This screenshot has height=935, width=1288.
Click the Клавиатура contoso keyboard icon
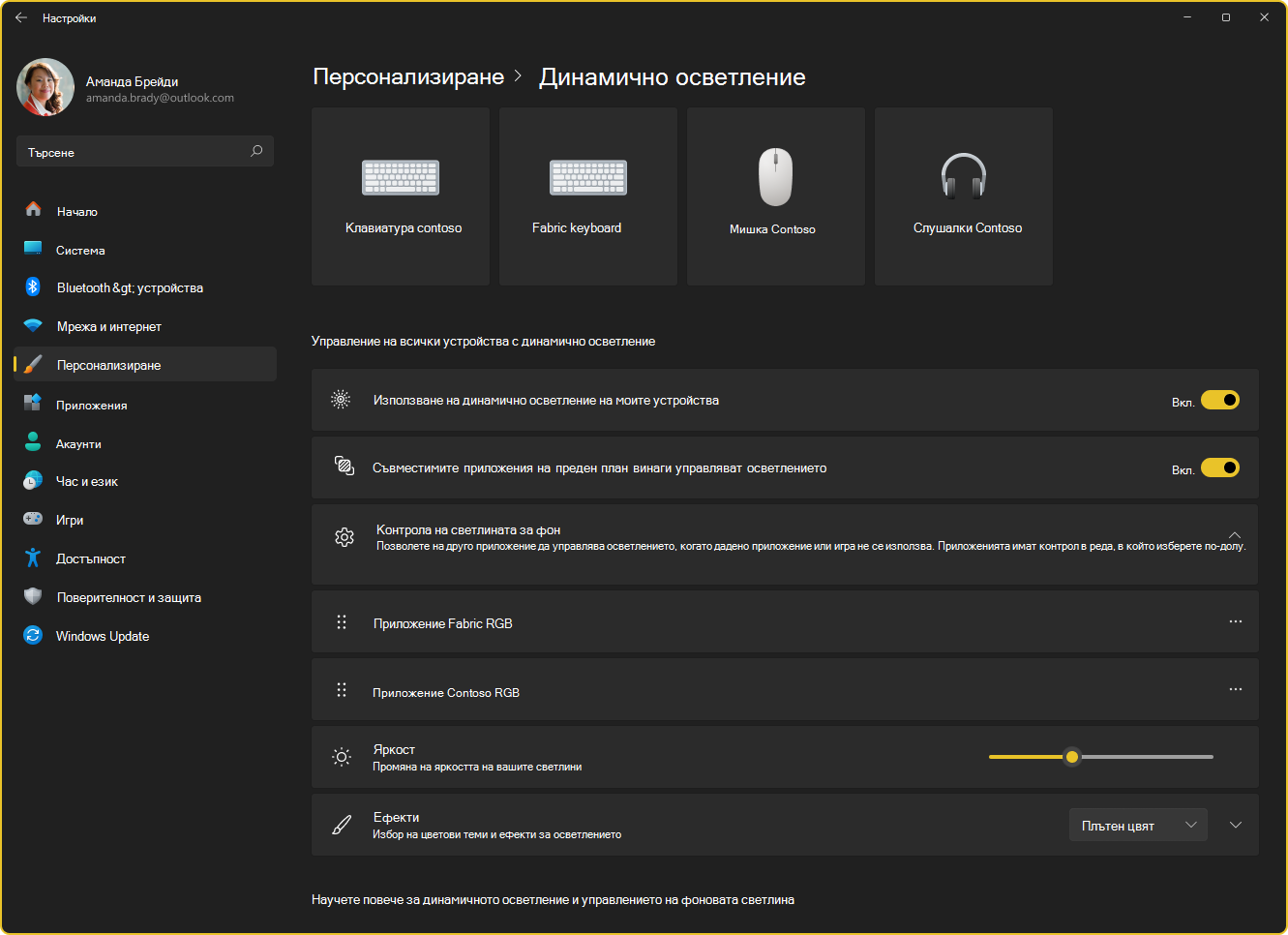[x=401, y=177]
